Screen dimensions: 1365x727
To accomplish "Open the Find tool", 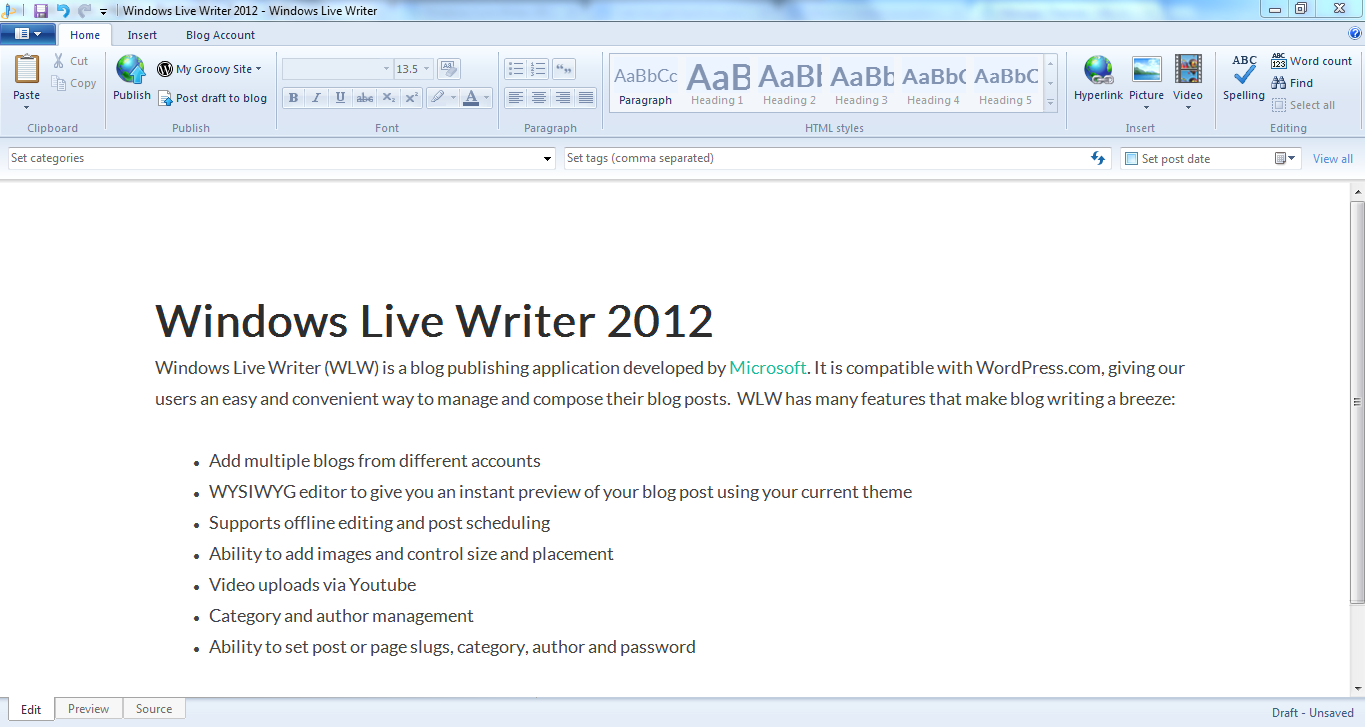I will coord(1293,82).
